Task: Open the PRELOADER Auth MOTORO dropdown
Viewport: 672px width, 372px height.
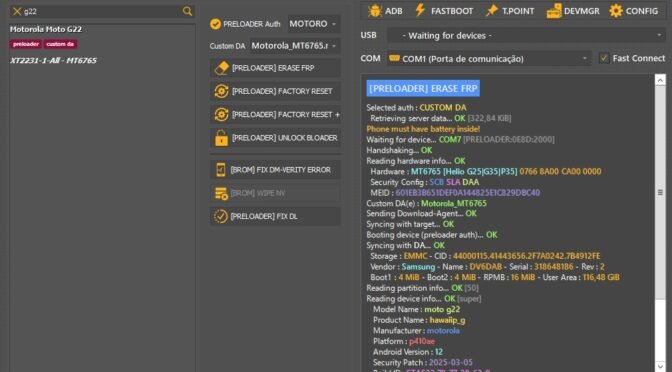Action: 314,24
